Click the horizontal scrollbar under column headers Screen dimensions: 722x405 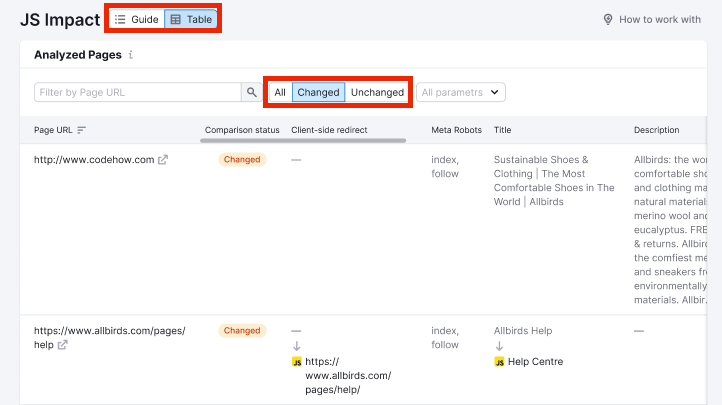pos(303,141)
